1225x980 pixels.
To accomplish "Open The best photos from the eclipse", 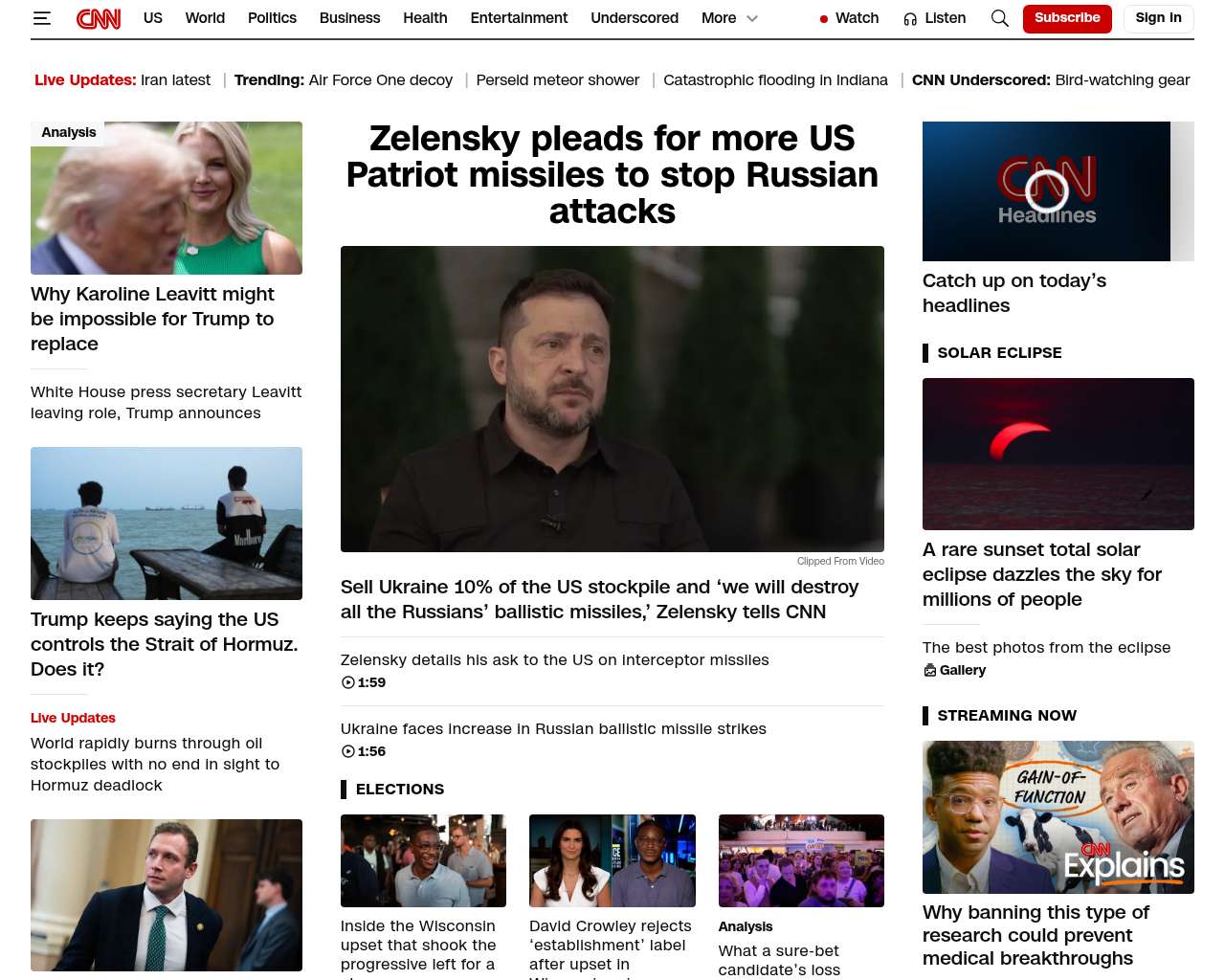I will (x=1046, y=647).
